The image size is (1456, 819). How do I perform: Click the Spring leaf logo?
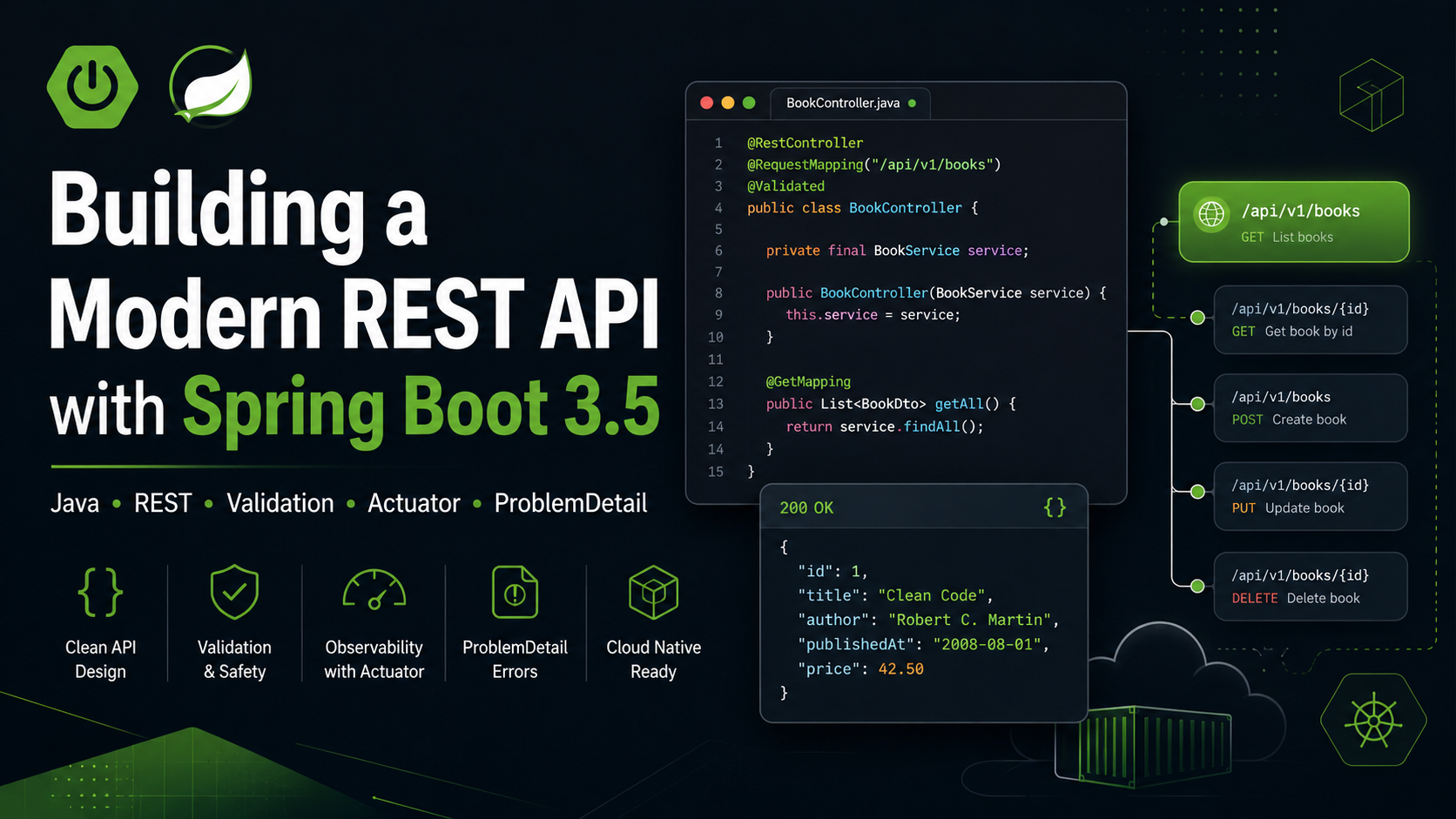point(212,84)
